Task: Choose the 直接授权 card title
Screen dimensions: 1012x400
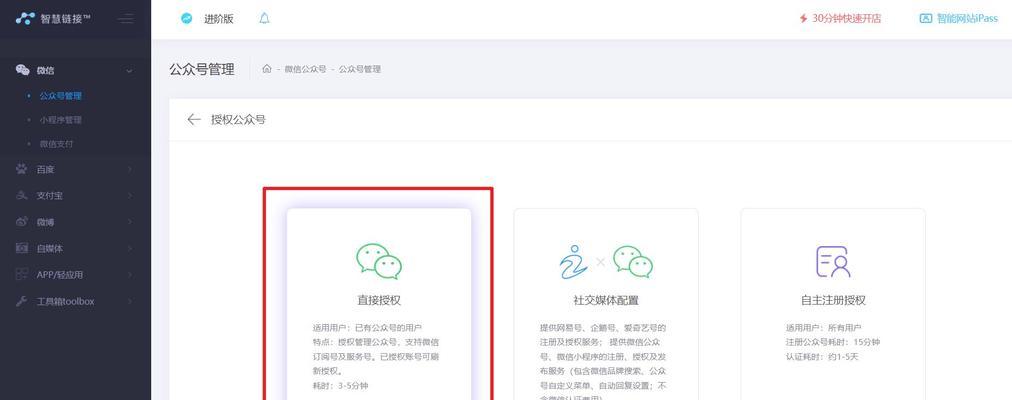Action: [x=380, y=301]
